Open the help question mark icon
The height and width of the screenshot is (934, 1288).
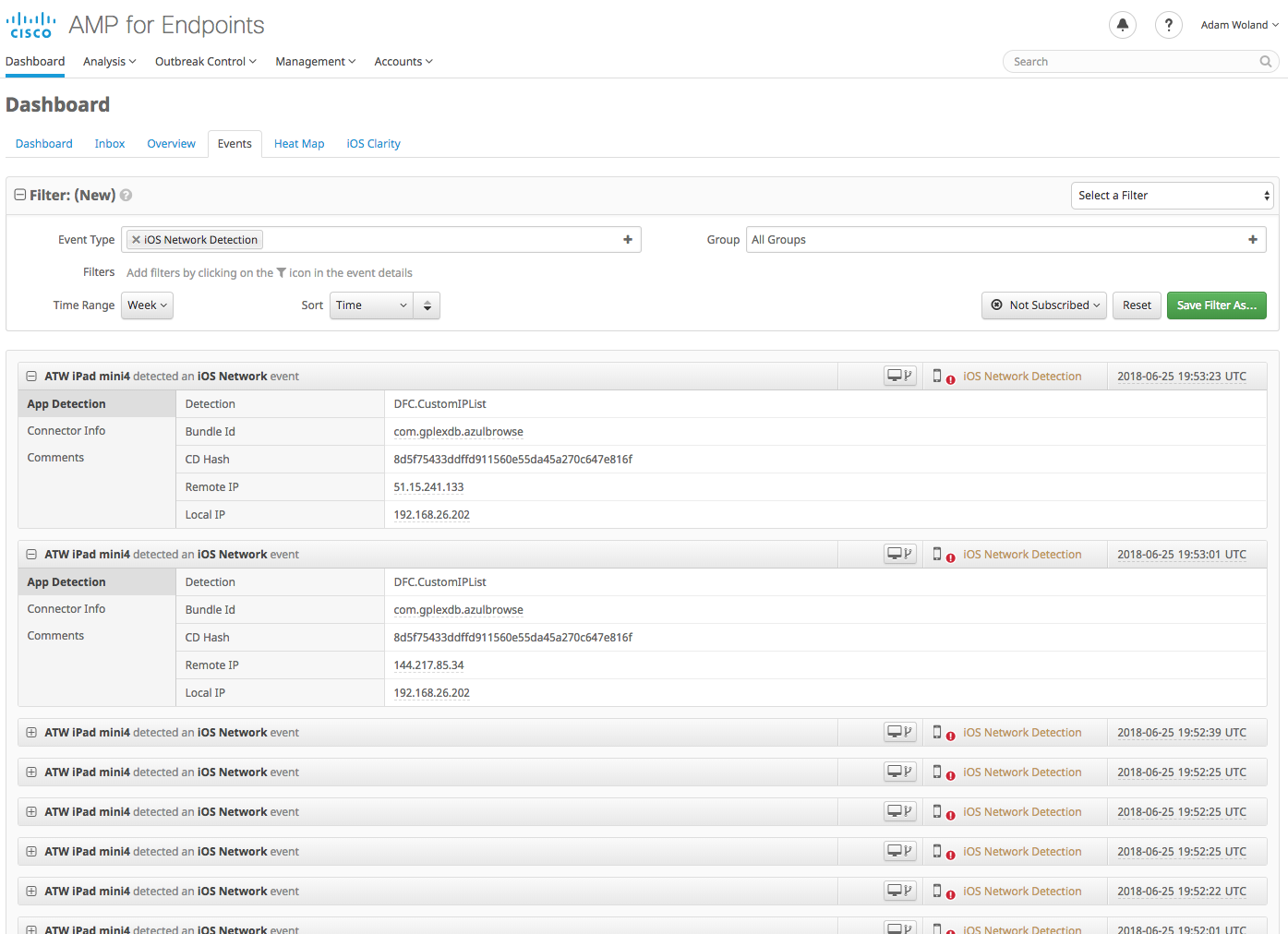pos(1168,25)
